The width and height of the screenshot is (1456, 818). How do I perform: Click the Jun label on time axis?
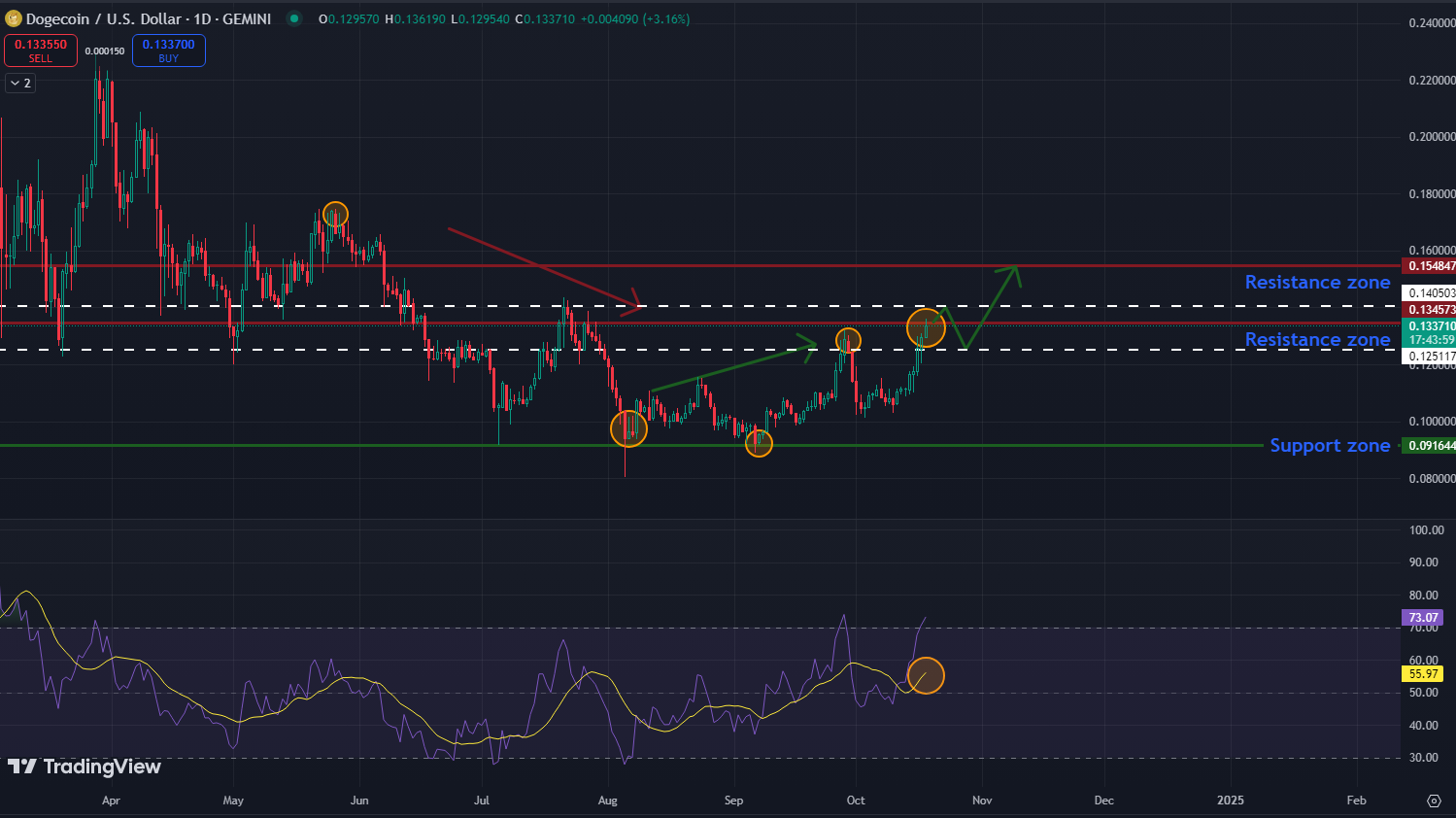click(x=358, y=801)
